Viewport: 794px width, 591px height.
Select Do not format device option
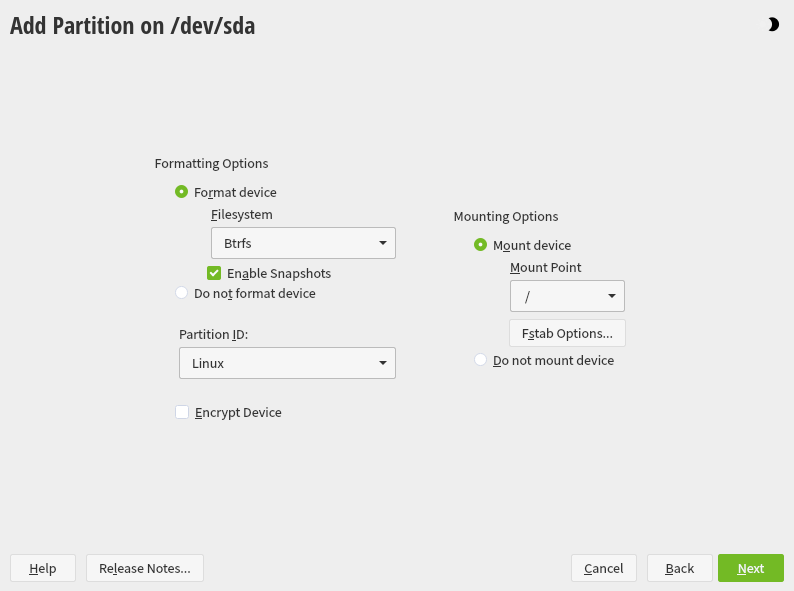click(x=181, y=293)
